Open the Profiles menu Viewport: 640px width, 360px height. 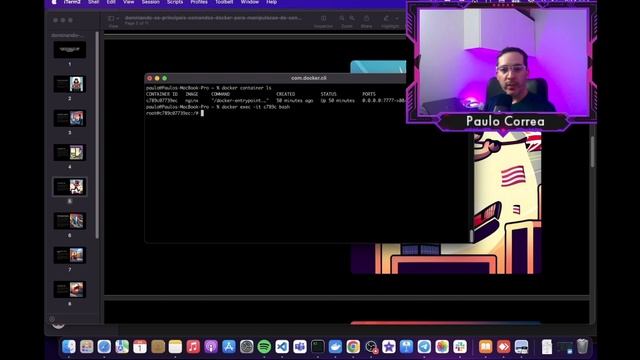(199, 2)
